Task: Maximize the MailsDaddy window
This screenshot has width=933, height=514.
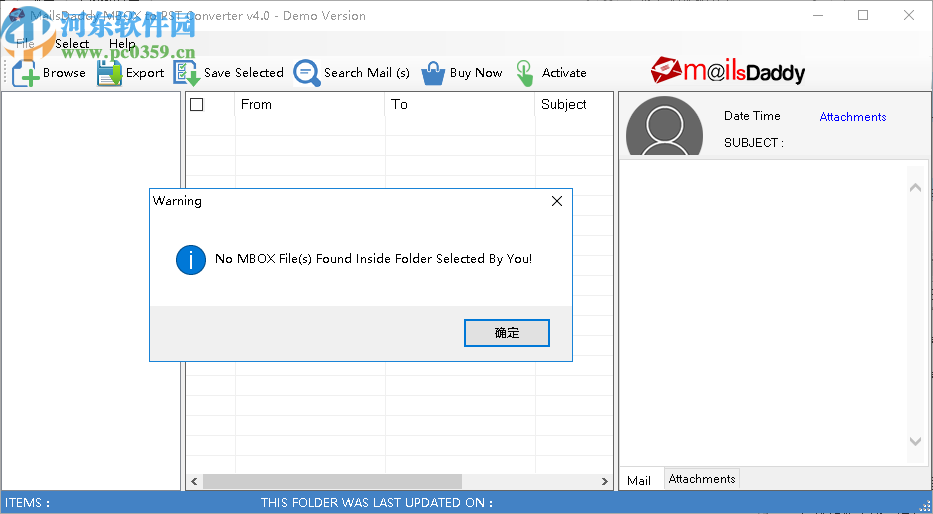Action: pyautogui.click(x=863, y=15)
